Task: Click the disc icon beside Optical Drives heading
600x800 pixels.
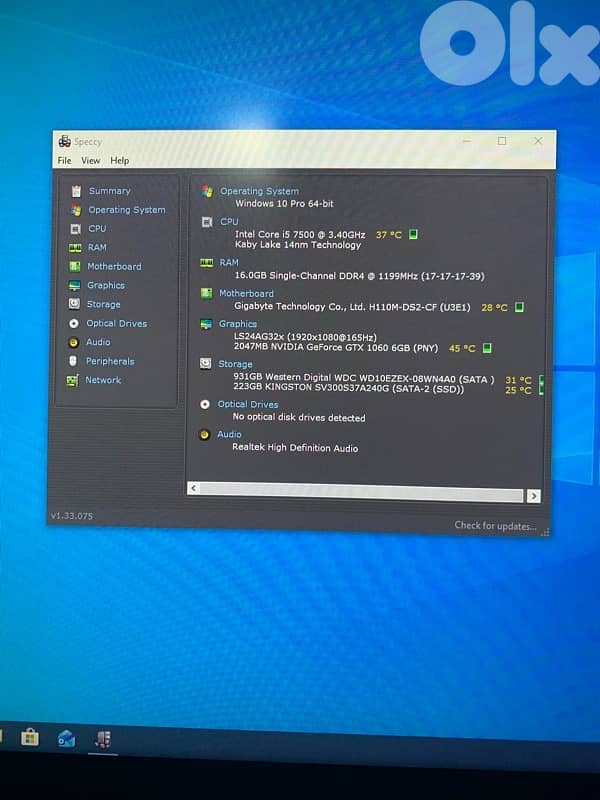Action: (x=205, y=405)
